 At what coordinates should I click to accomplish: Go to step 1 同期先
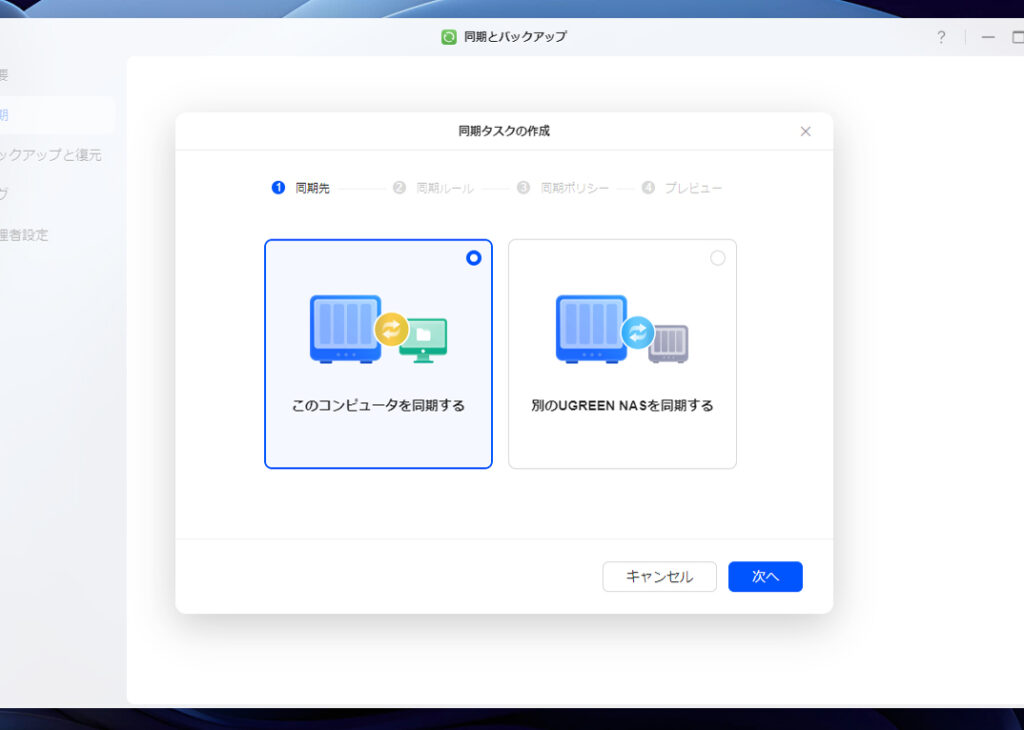(300, 188)
